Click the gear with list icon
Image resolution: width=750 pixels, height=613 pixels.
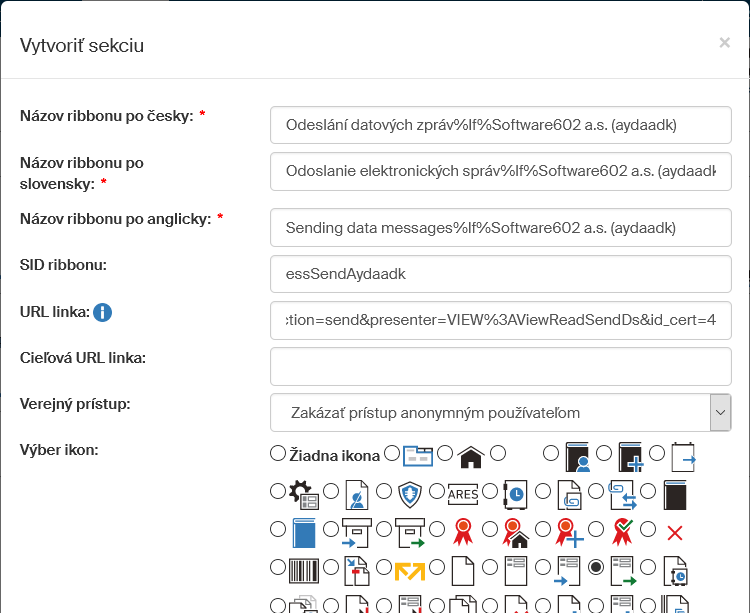303,493
